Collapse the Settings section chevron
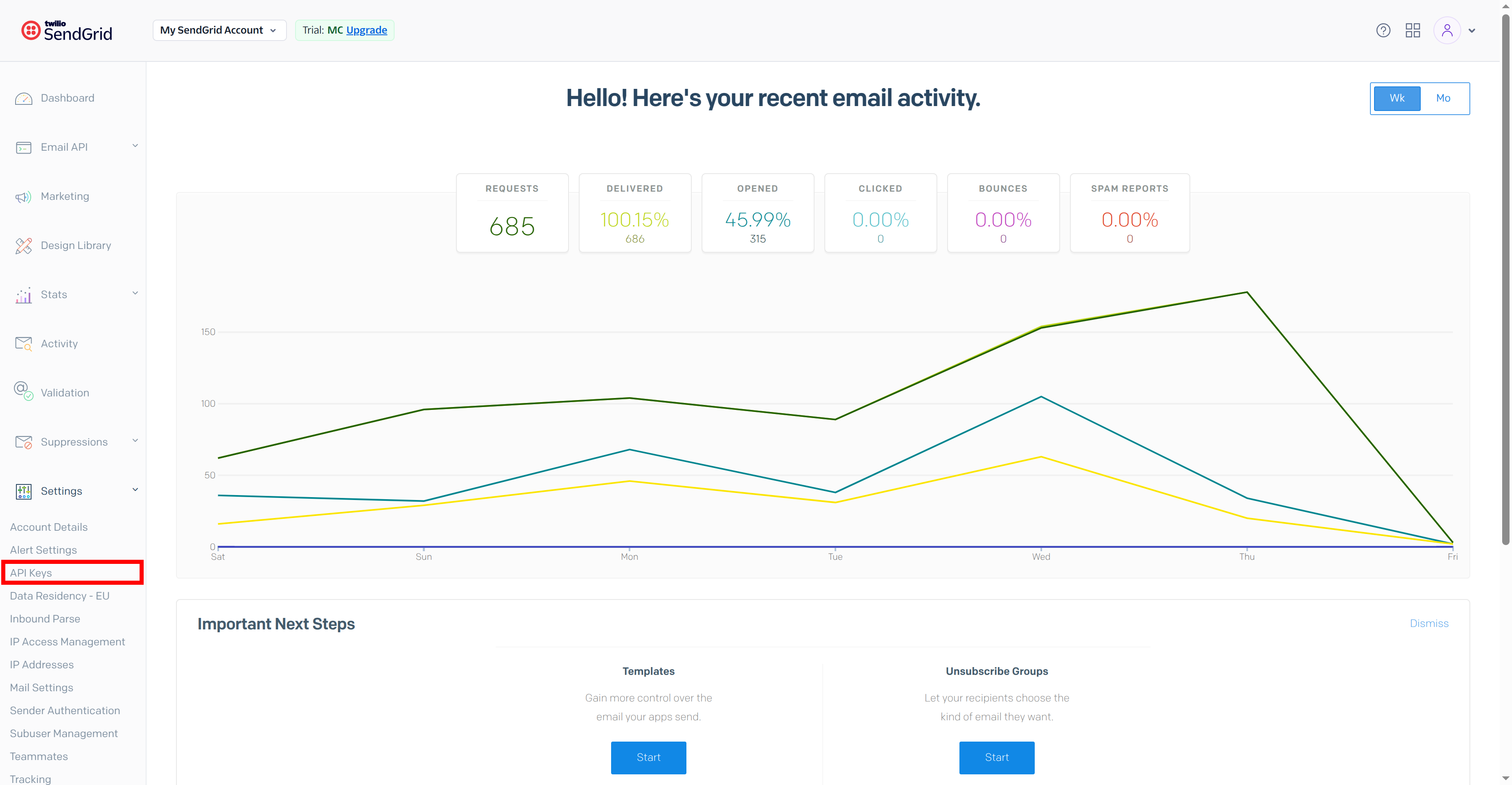The image size is (1512, 785). click(135, 490)
